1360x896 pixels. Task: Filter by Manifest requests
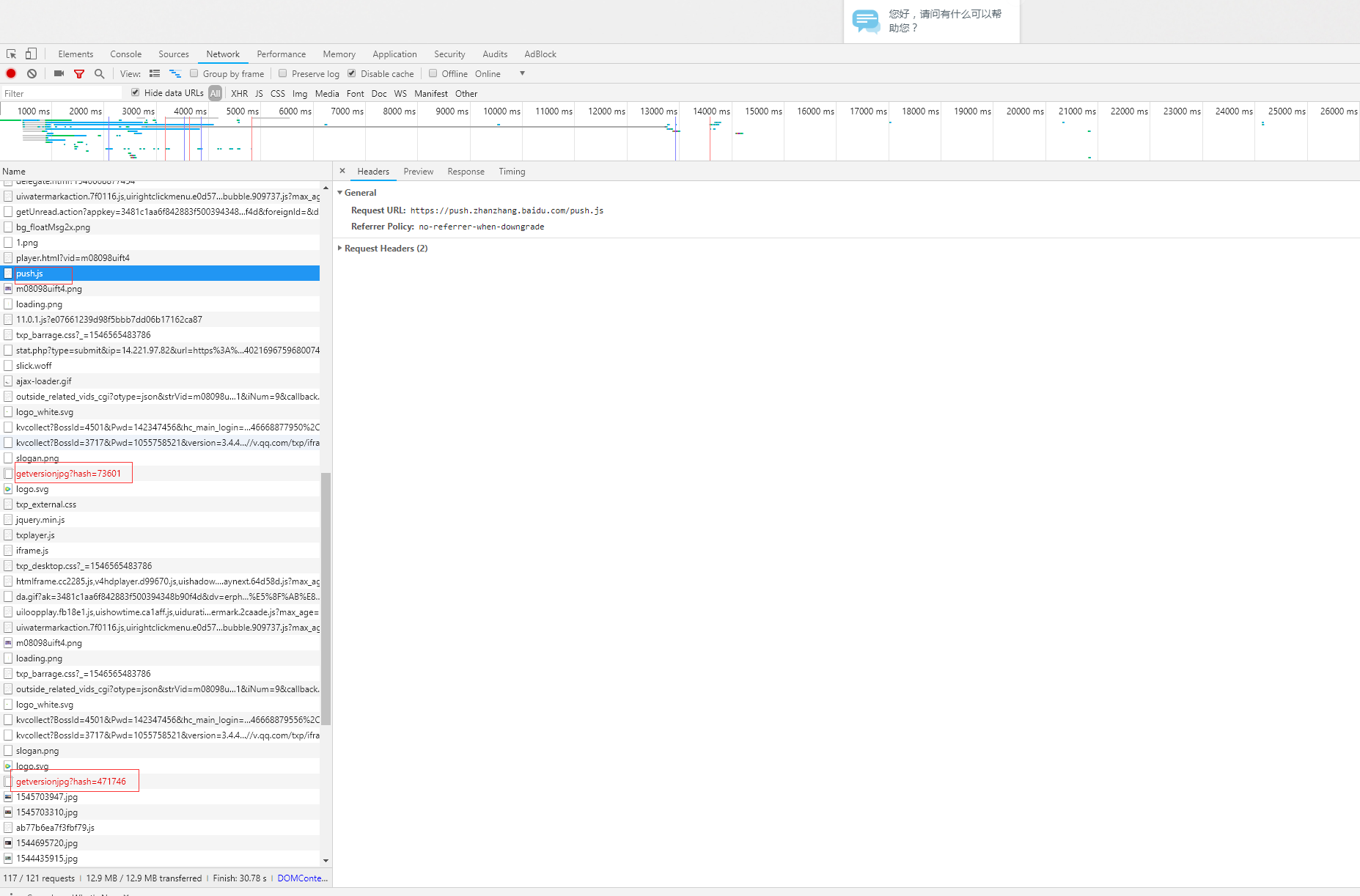(x=431, y=94)
